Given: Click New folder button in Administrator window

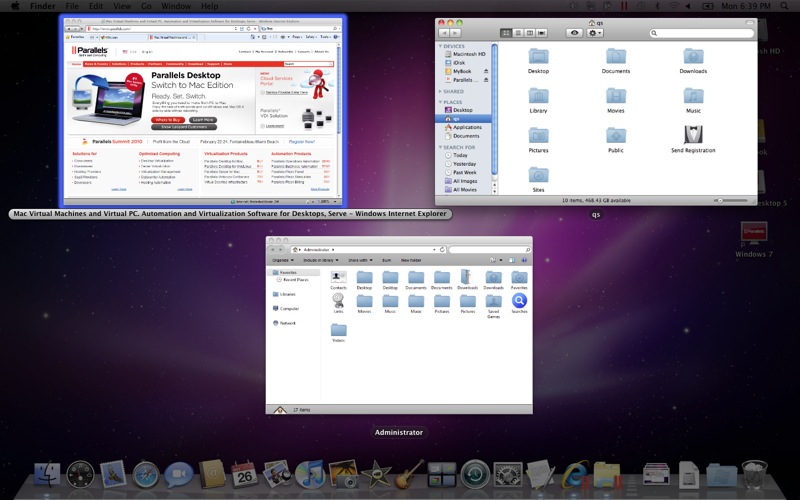Looking at the screenshot, I should pos(411,259).
